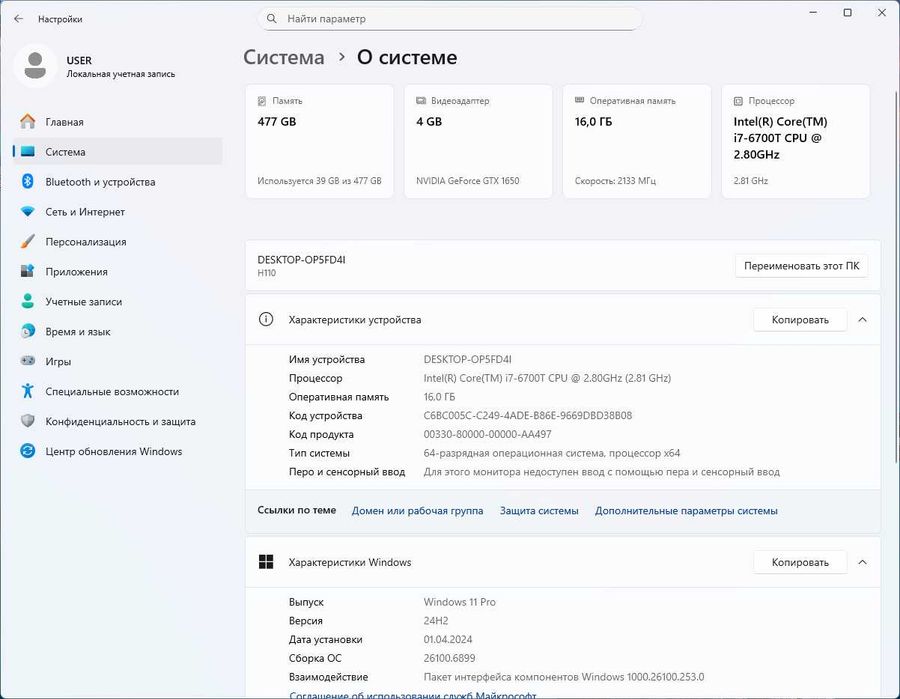This screenshot has height=699, width=900.
Task: Click the Процессор card icon
Action: coord(738,101)
